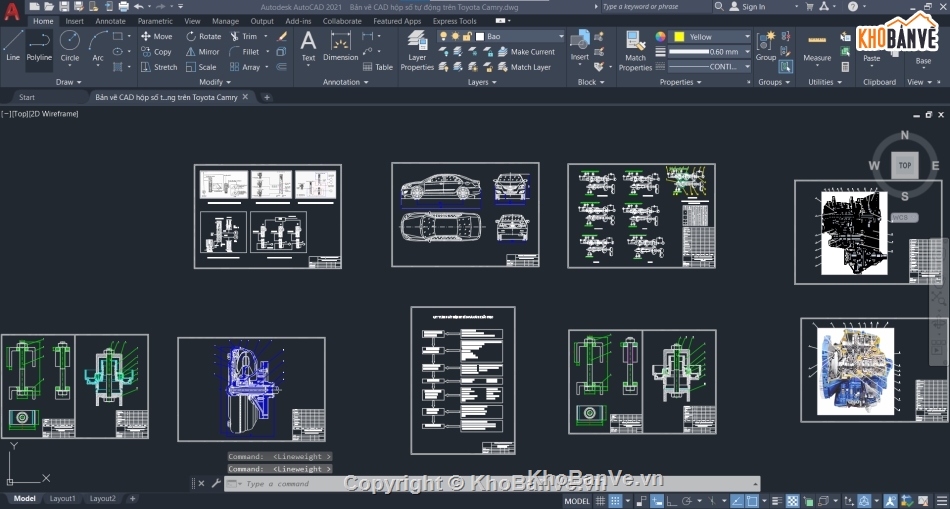Click the Fillet command
The height and width of the screenshot is (509, 950).
click(x=245, y=52)
